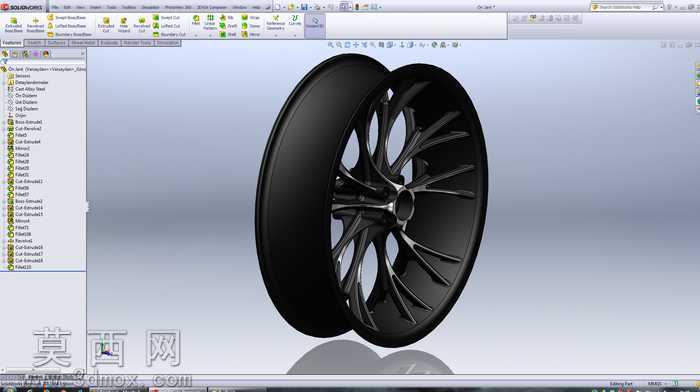Select the Draft tool
This screenshot has height=392, width=700.
tap(228, 26)
